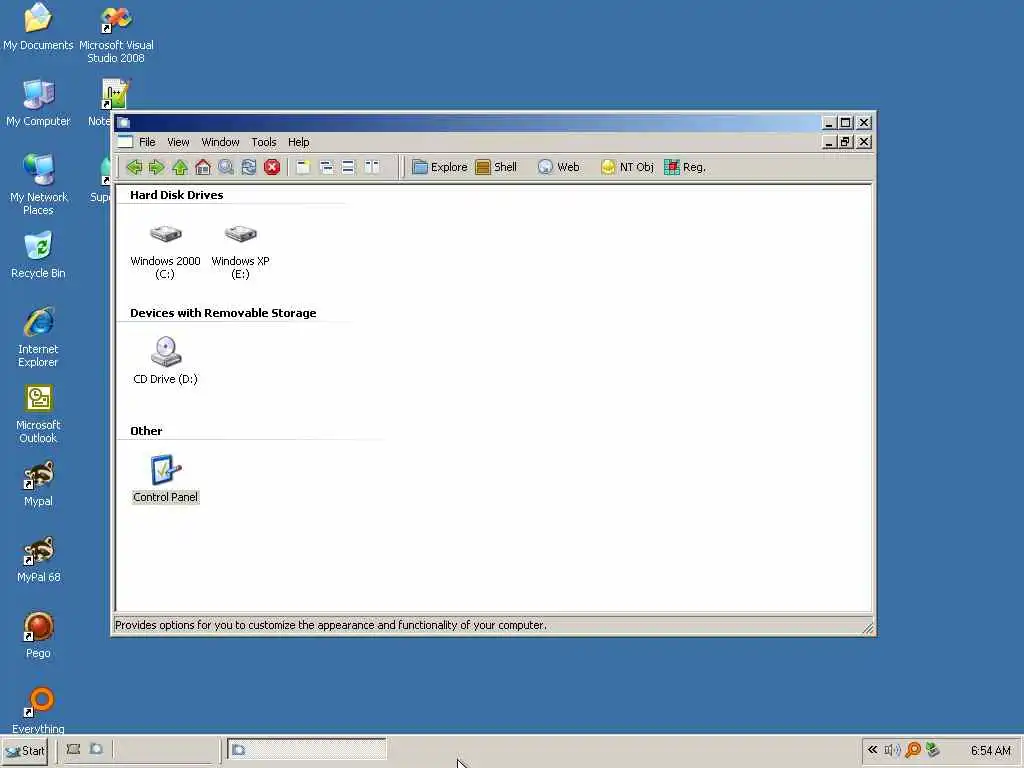The height and width of the screenshot is (768, 1024).
Task: Click the Home toolbar icon
Action: coord(203,167)
